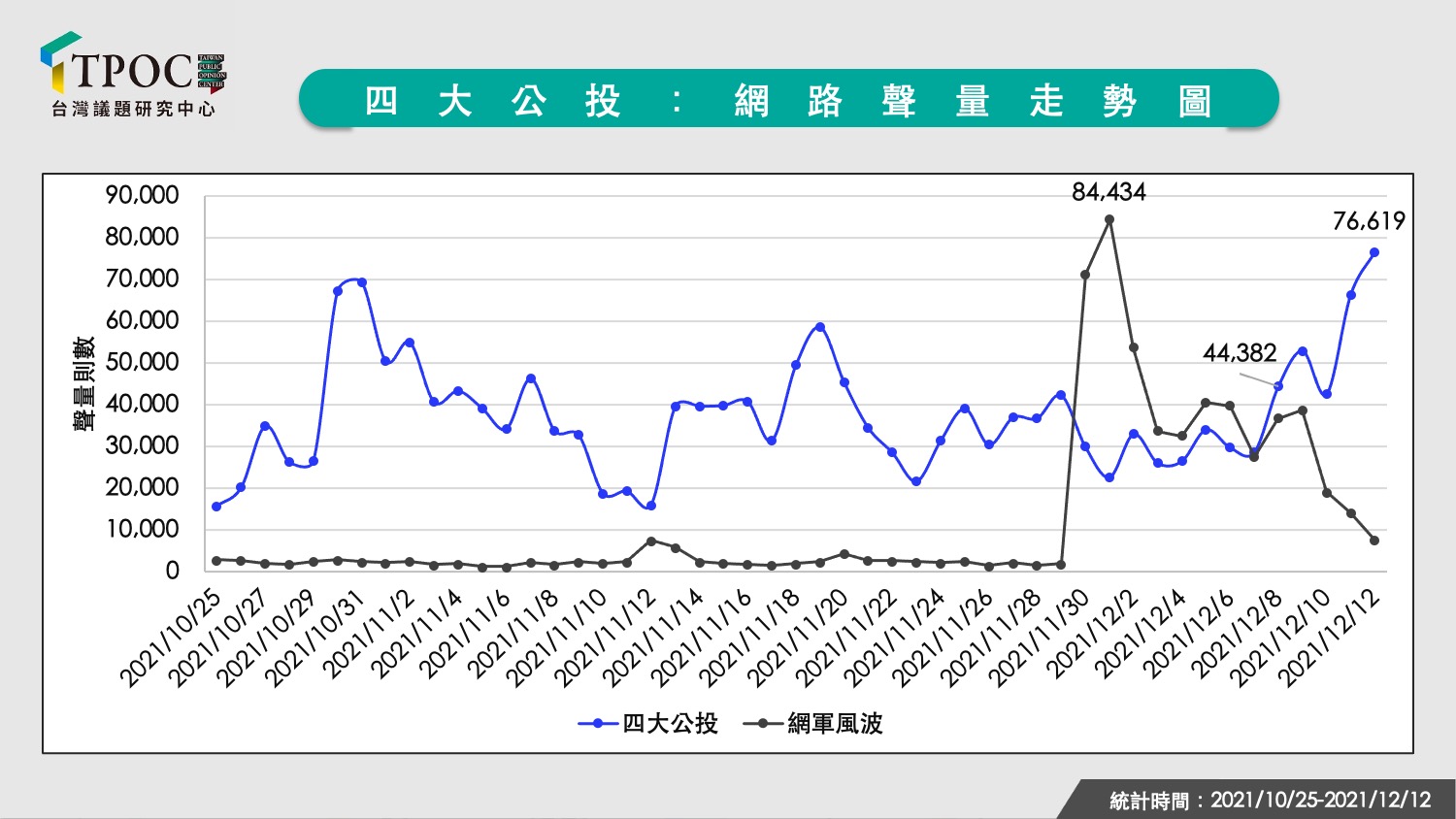Click the 2021/11/30 x-axis date label
1456x819 pixels.
click(x=1040, y=638)
